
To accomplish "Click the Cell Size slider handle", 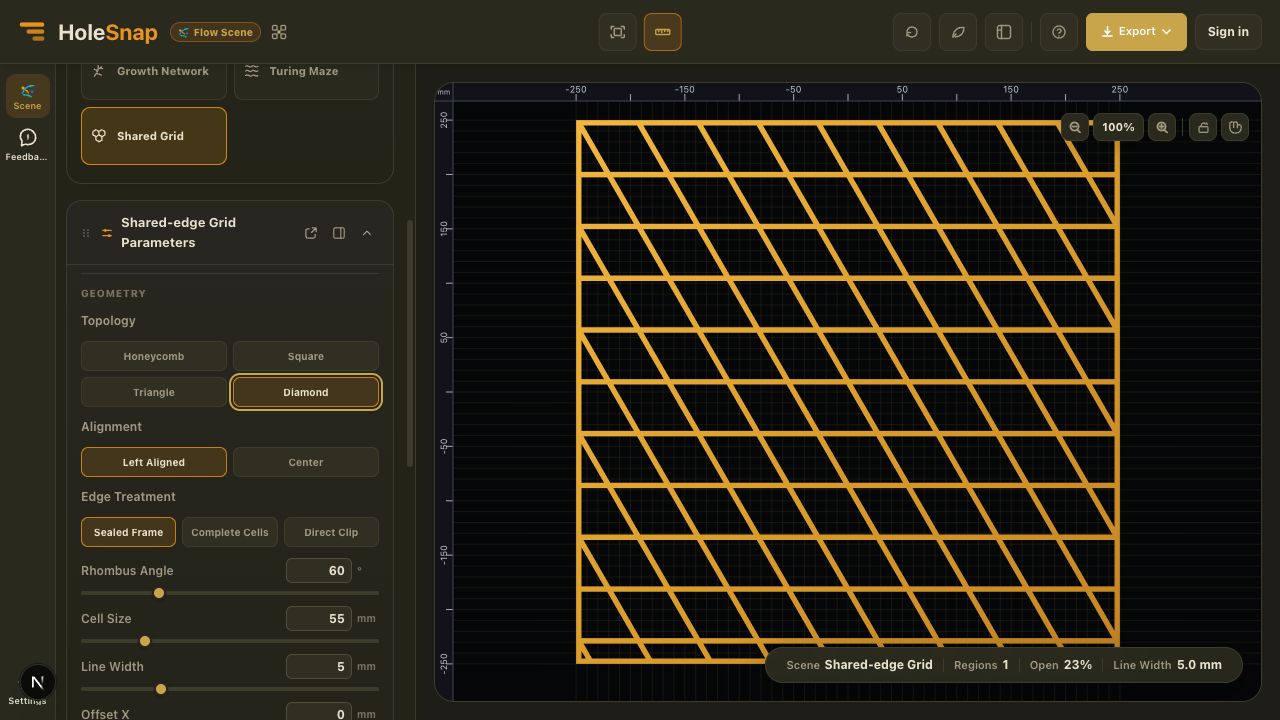I will click(144, 641).
